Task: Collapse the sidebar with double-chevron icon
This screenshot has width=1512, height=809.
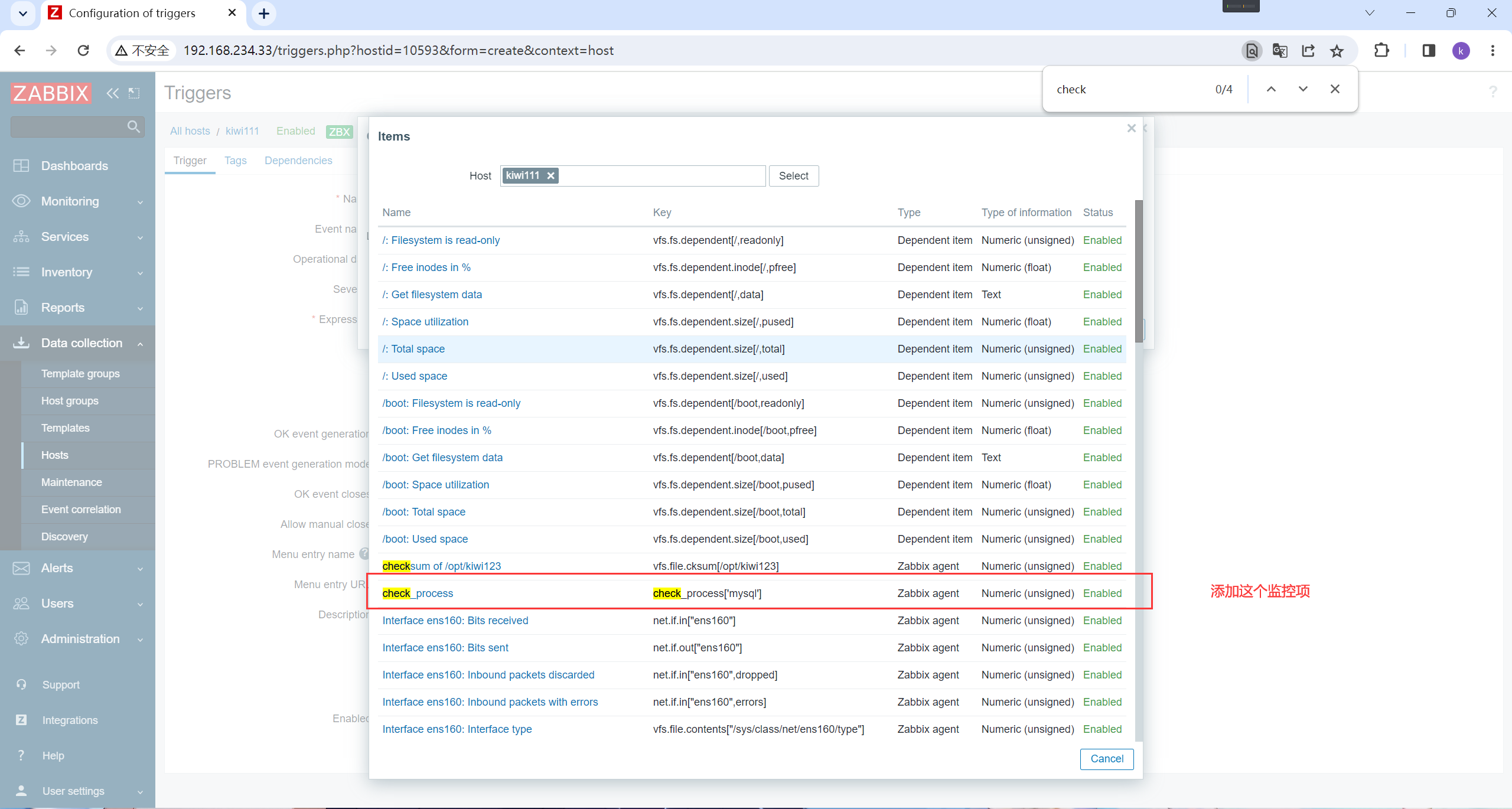Action: pos(112,93)
